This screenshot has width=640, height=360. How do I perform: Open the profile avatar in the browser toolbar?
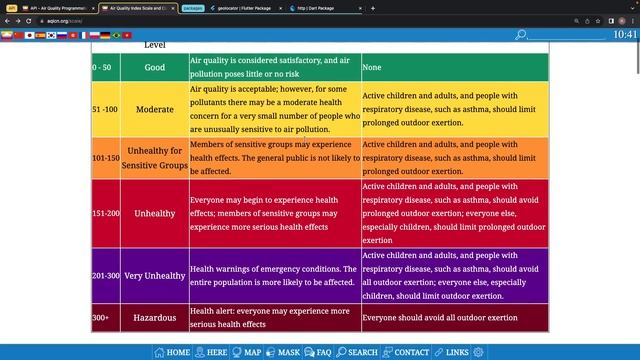[622, 21]
